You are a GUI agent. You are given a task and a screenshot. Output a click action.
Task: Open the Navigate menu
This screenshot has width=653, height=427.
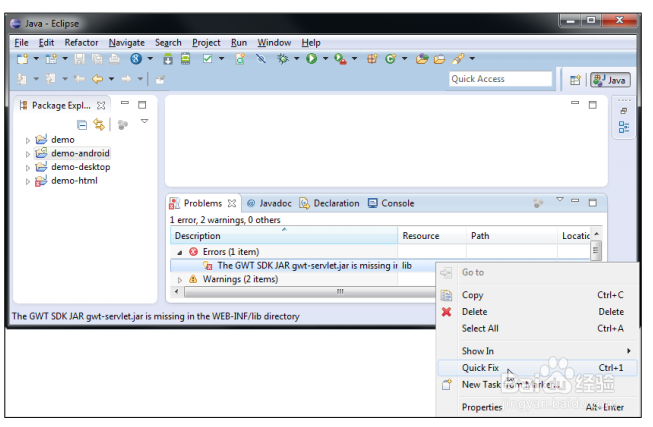pyautogui.click(x=127, y=42)
